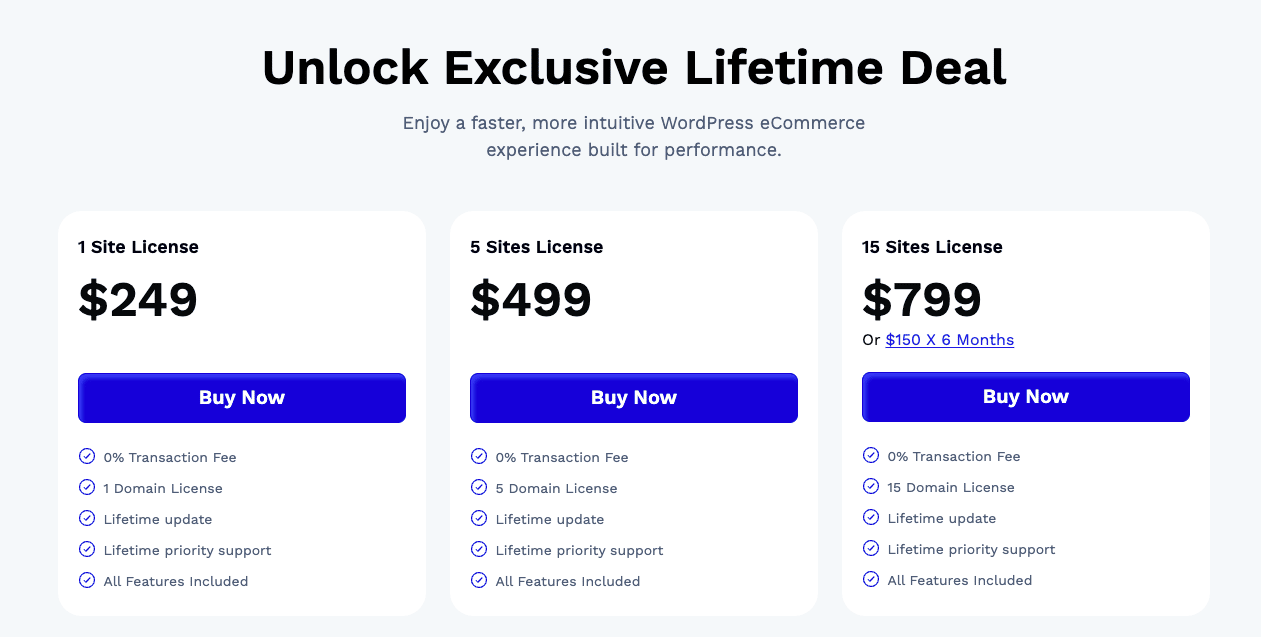
Task: Click Lifetime priority support checkmark in 5 Sites plan
Action: click(x=479, y=550)
